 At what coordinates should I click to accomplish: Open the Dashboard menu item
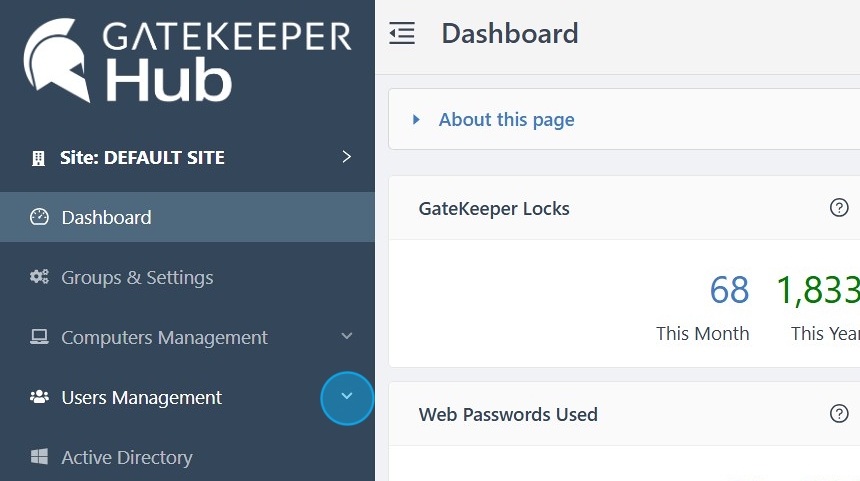pos(187,217)
